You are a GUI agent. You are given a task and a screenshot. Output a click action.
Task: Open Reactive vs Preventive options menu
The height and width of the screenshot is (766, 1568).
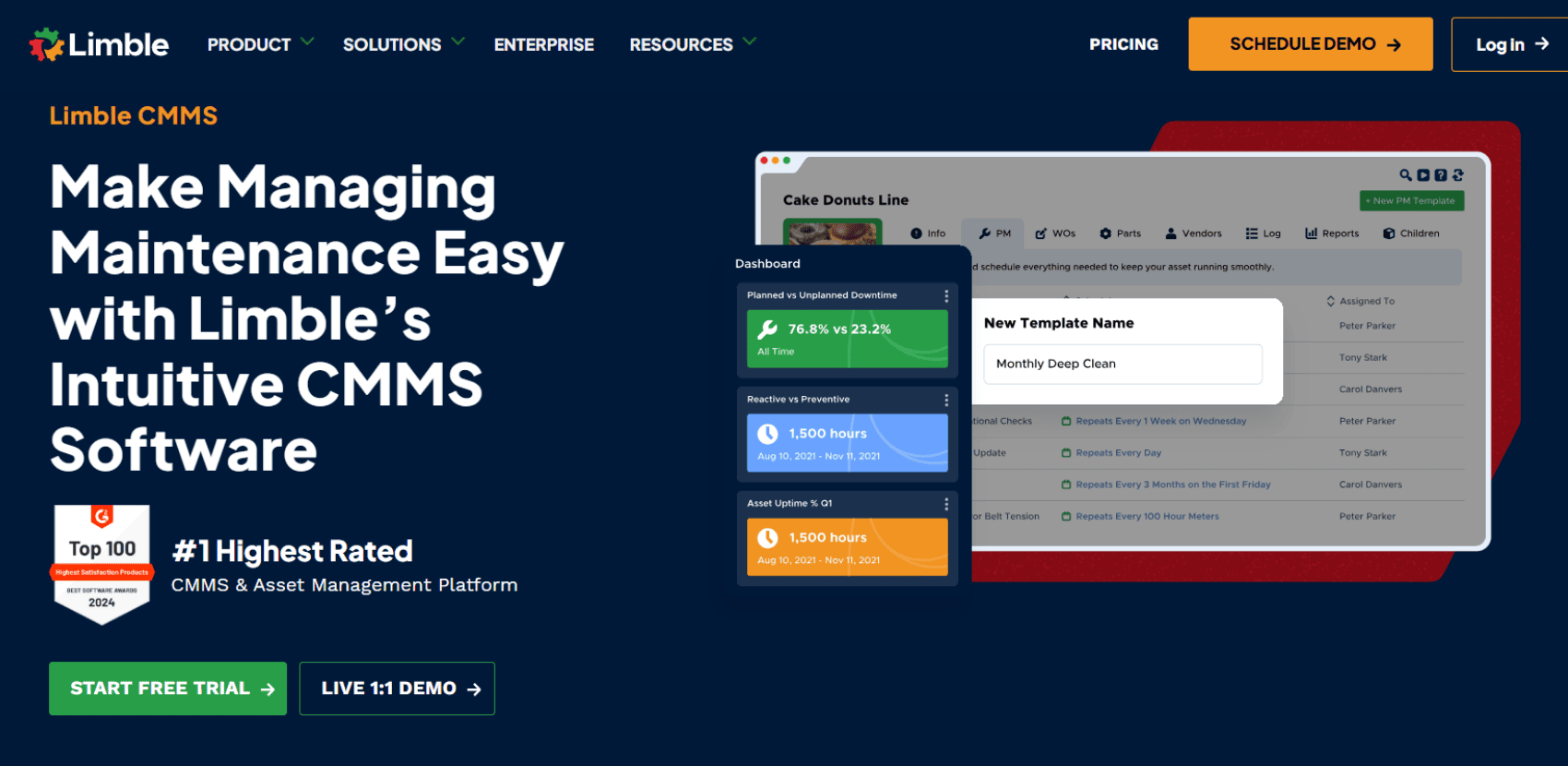(x=946, y=401)
